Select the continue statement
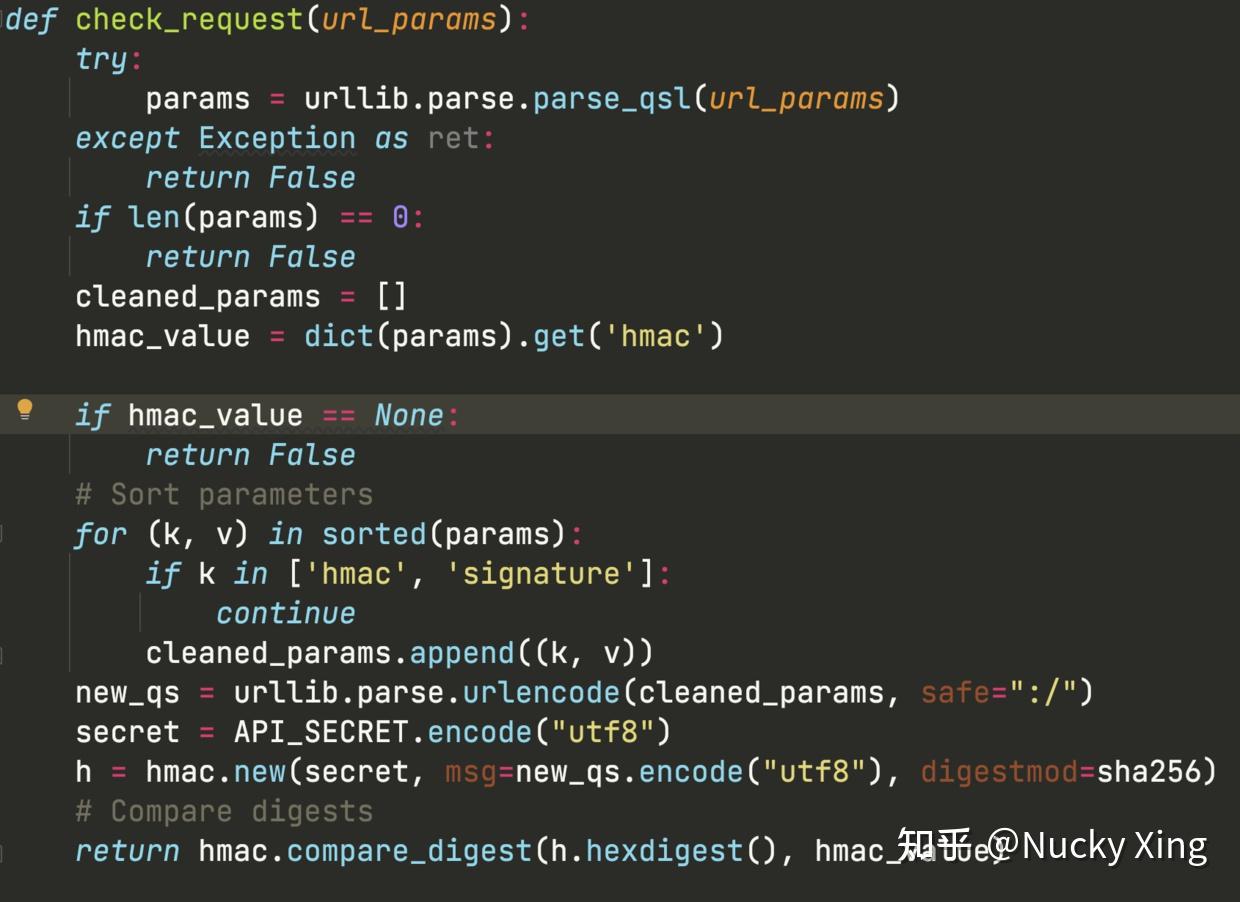 (x=285, y=612)
